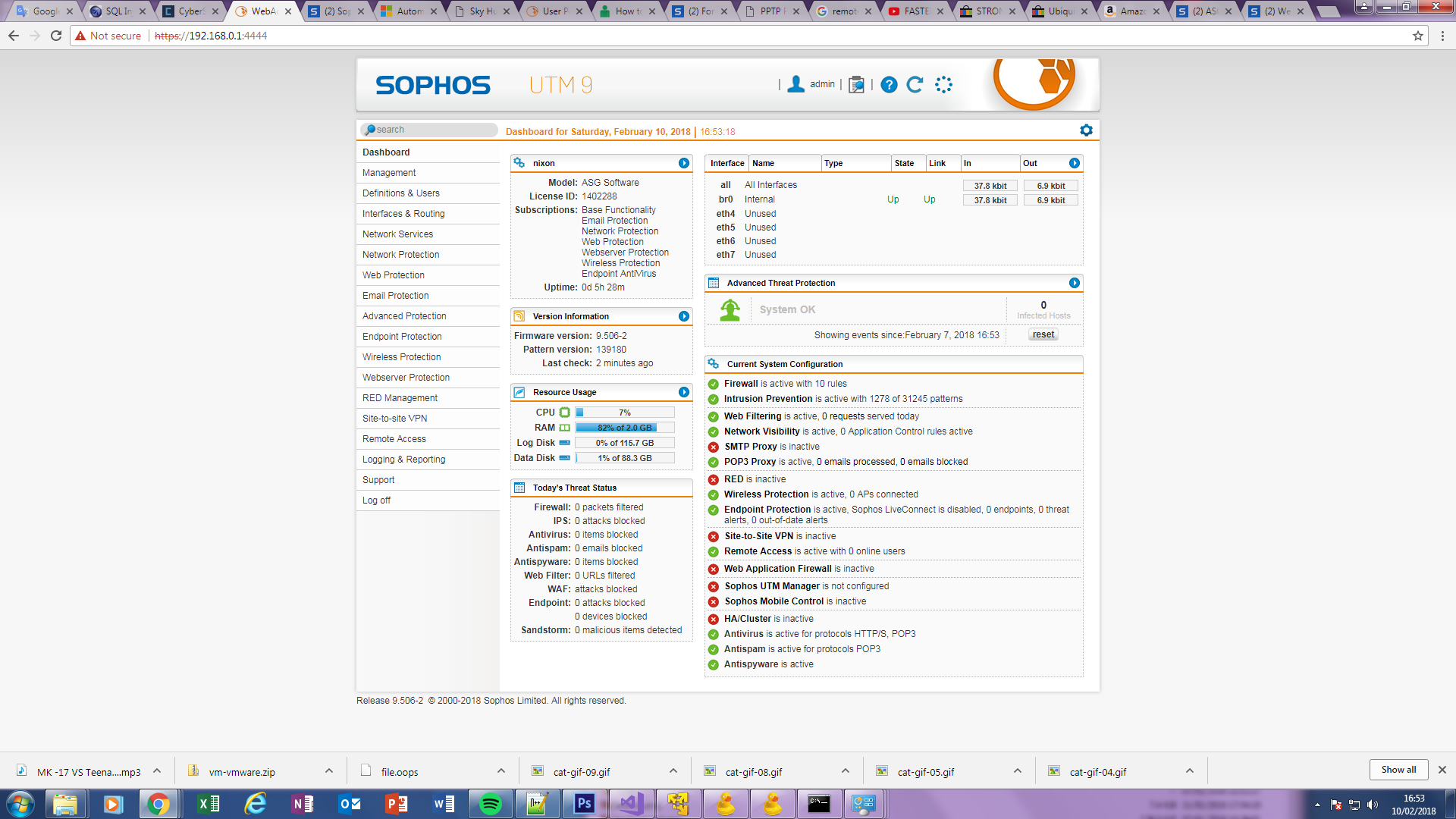Open Interface table blue arrow icon
Viewport: 1456px width, 819px height.
click(x=1075, y=163)
